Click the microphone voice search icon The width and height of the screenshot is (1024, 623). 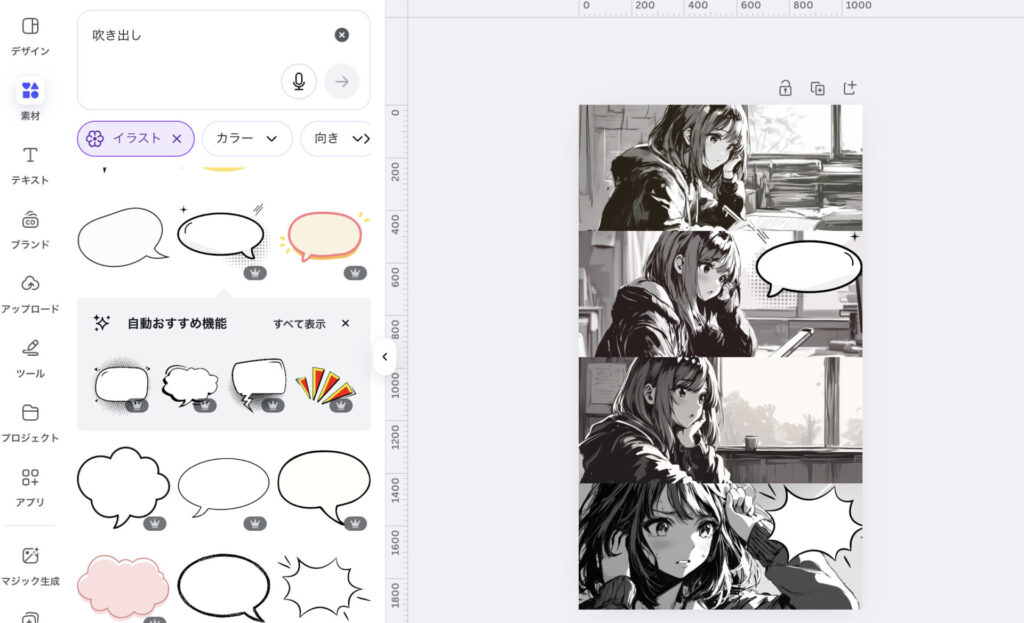298,82
